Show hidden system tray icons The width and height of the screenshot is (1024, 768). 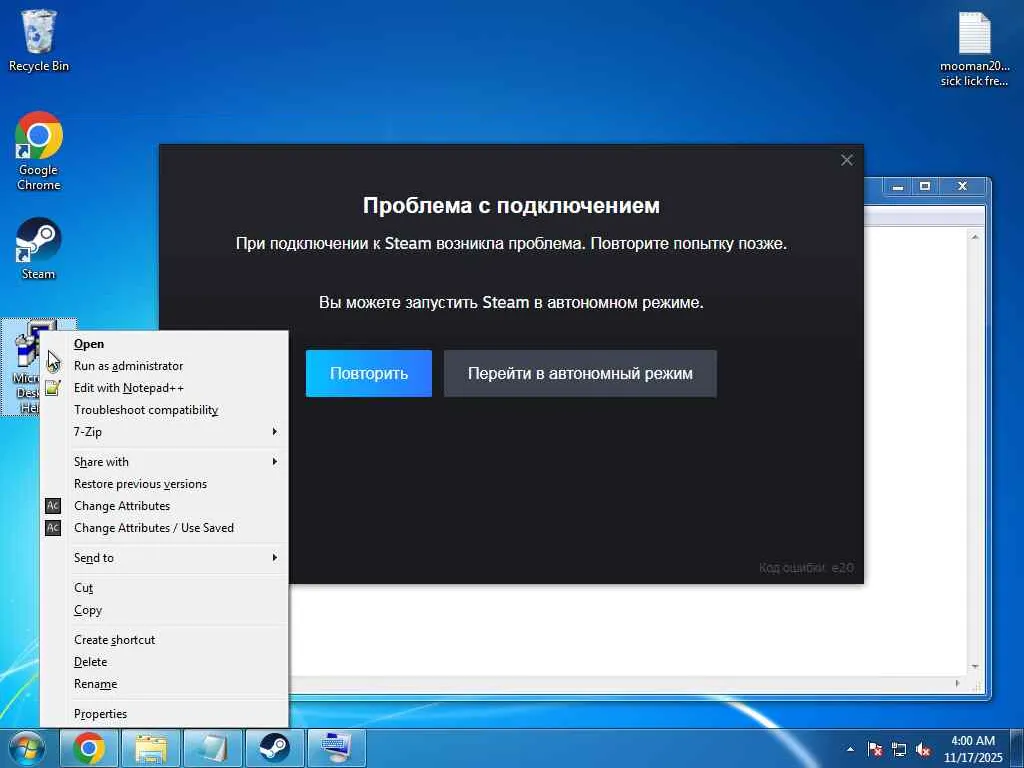[850, 749]
